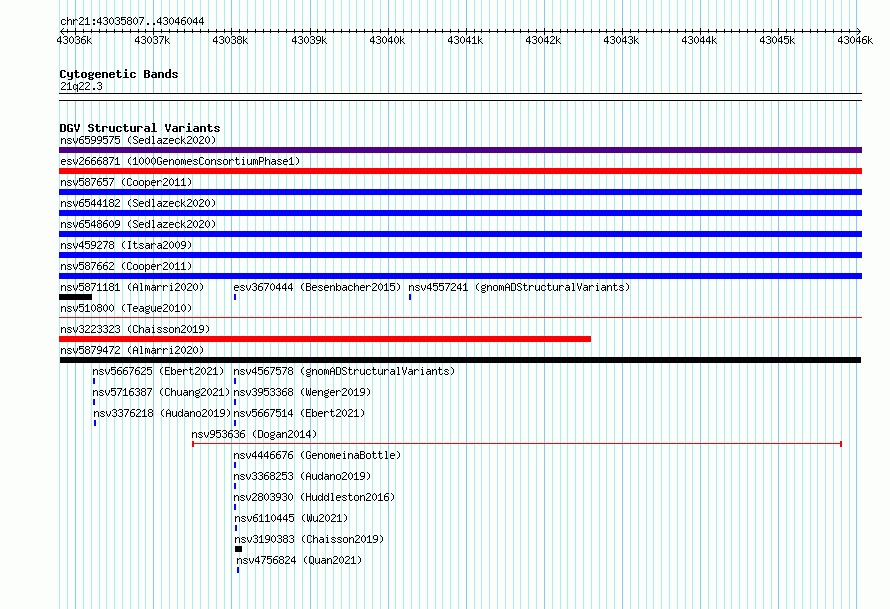The image size is (890, 609).
Task: Open nsv6110445 (Wu2021) label
Action: tap(291, 518)
